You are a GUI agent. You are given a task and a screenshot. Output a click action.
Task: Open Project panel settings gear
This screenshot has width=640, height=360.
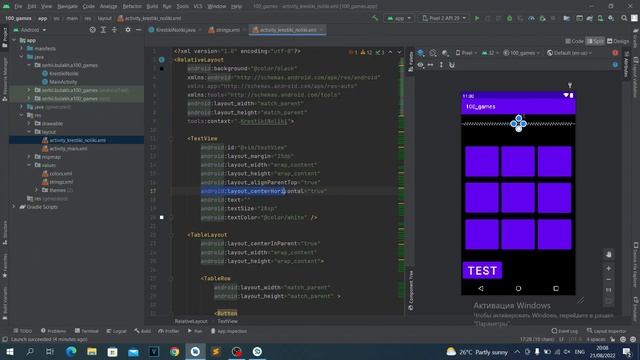[128, 30]
